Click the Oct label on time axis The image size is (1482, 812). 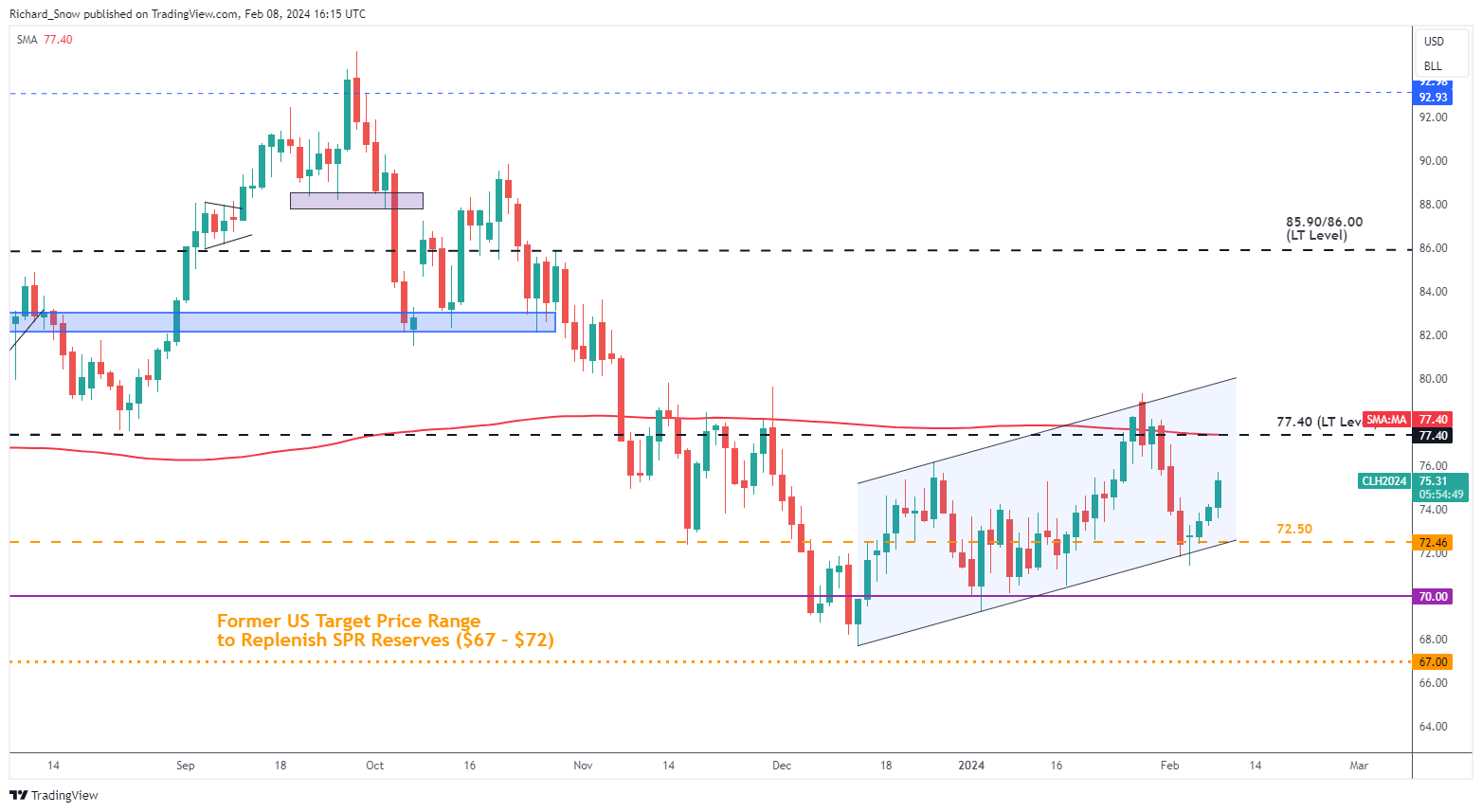(375, 766)
